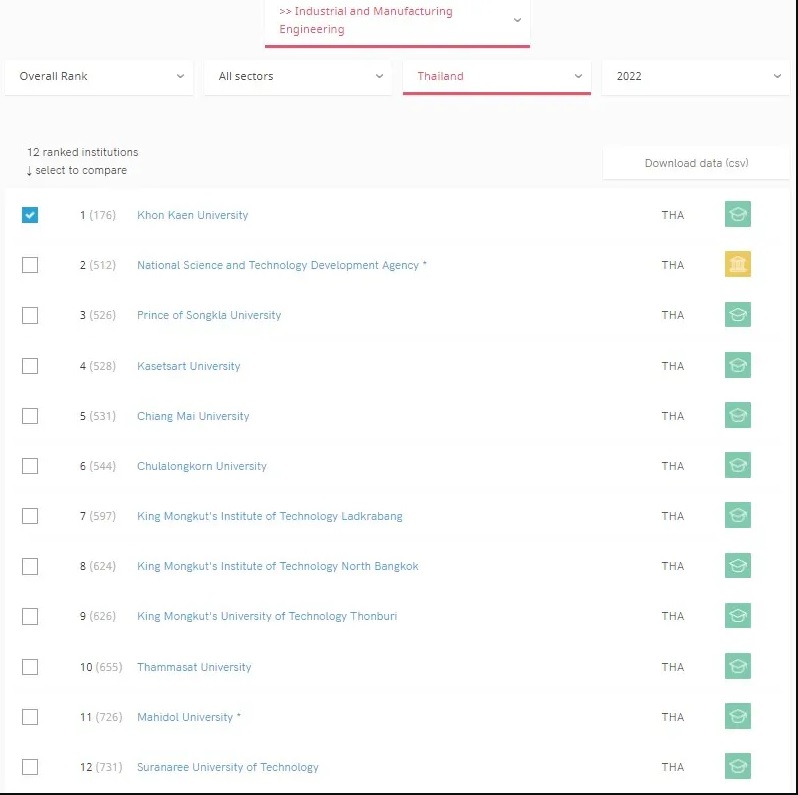Image resolution: width=798 pixels, height=795 pixels.
Task: Open King Mongkut's University of Technology Thonburi link
Action: coord(267,616)
